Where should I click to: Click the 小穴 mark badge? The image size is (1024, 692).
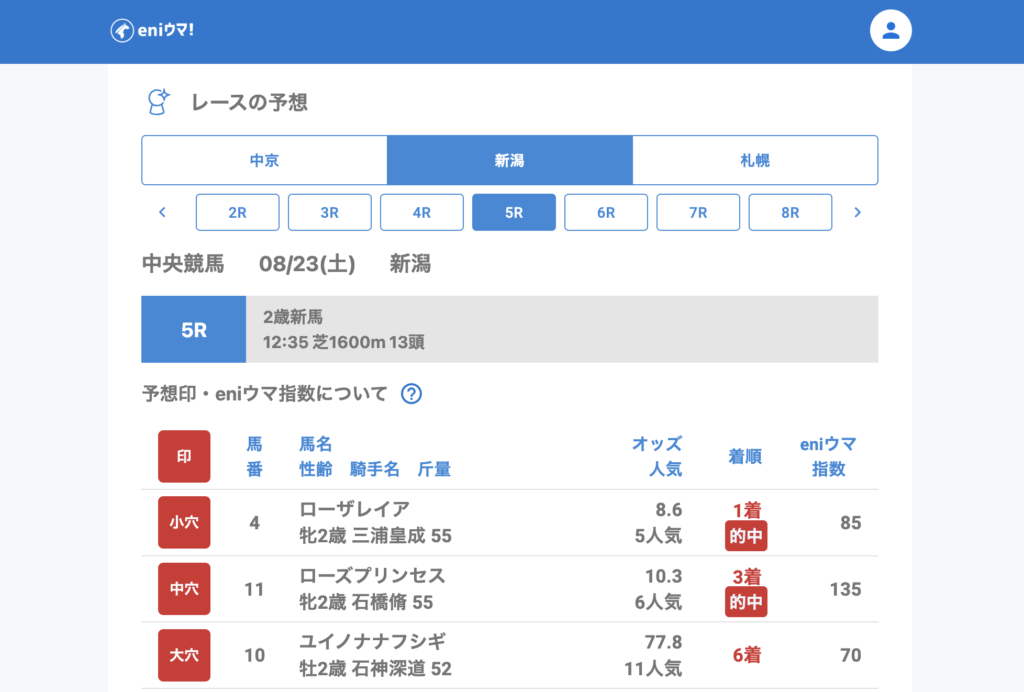point(184,522)
